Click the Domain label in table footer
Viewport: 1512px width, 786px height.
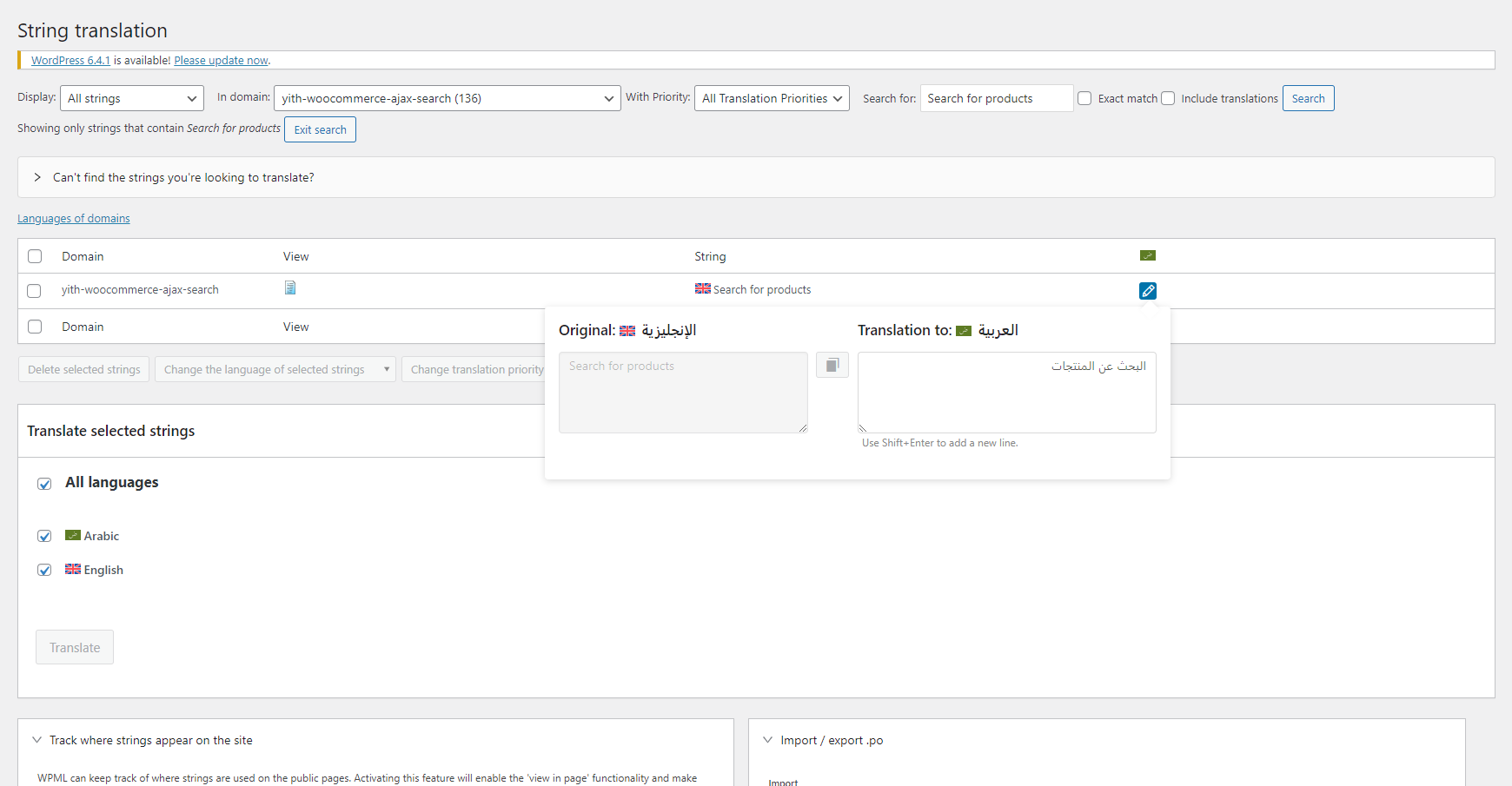point(83,327)
